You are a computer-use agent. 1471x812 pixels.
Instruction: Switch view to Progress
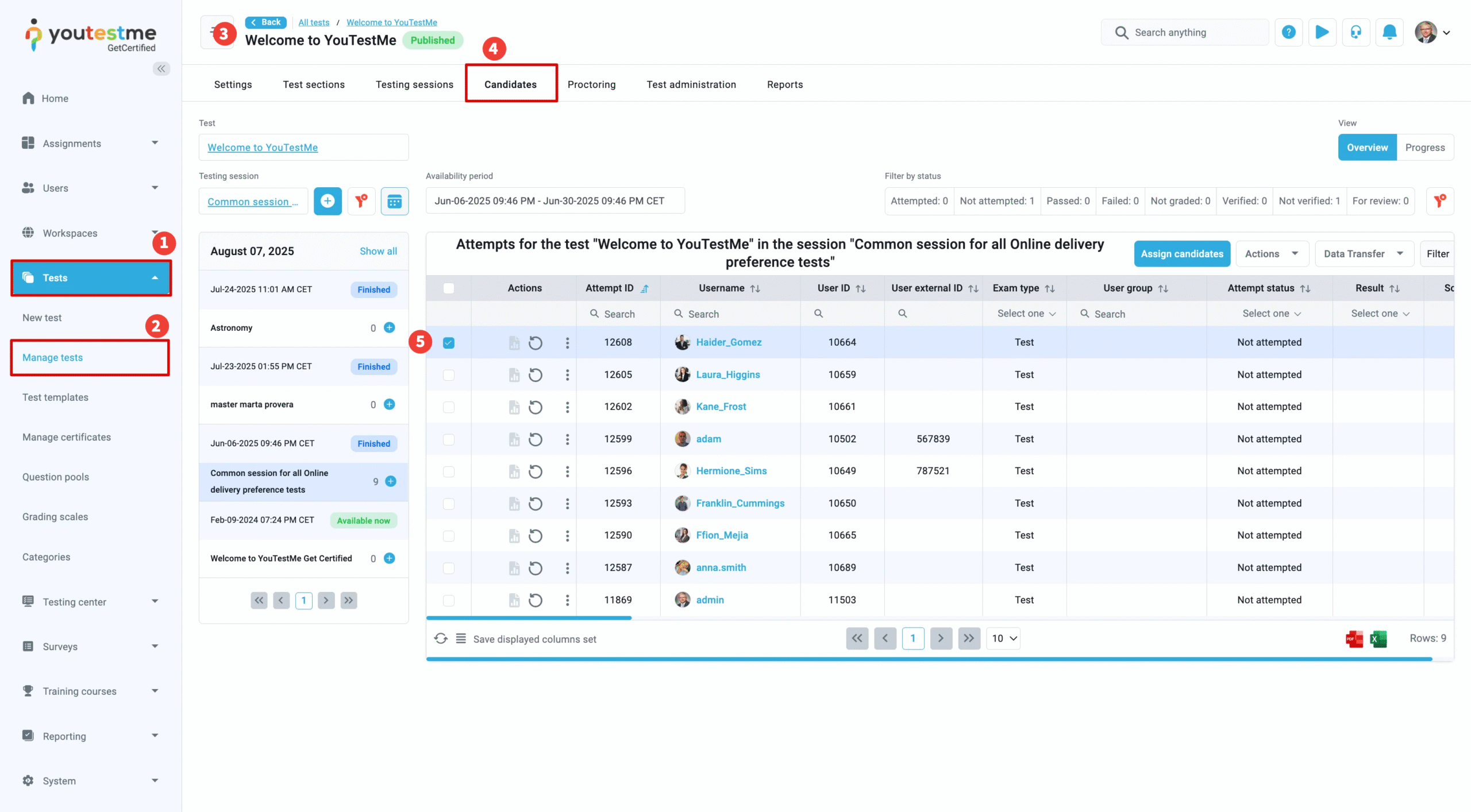[x=1425, y=148]
